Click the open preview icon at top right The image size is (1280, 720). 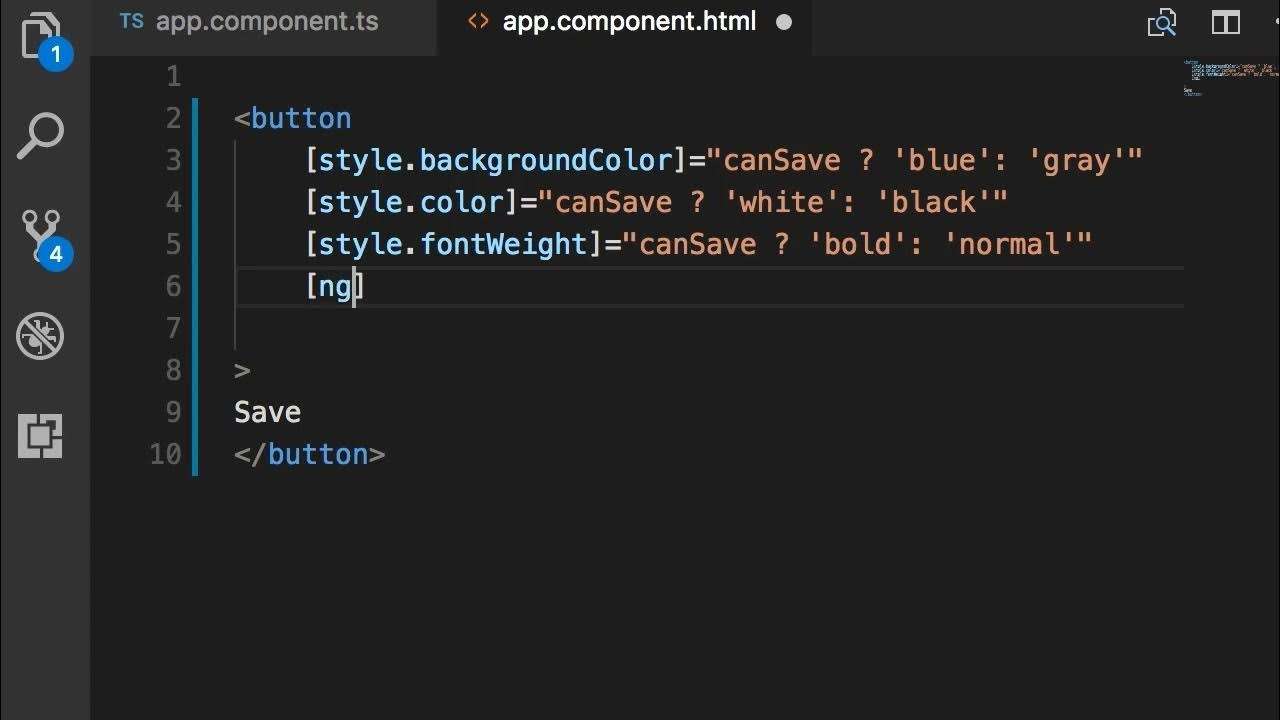point(1162,22)
